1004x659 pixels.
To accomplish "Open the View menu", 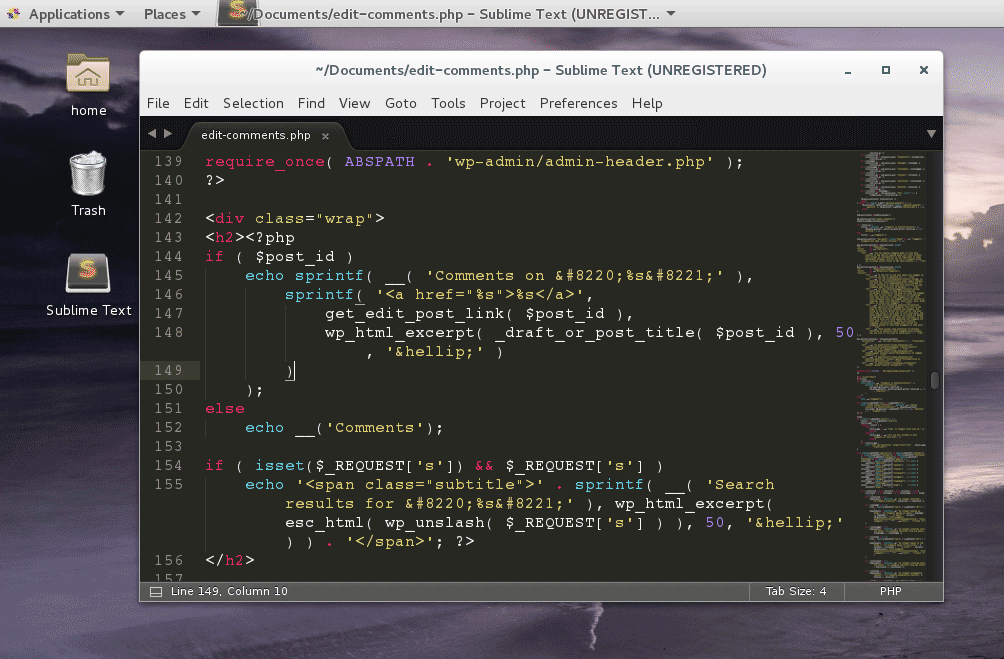I will [354, 103].
